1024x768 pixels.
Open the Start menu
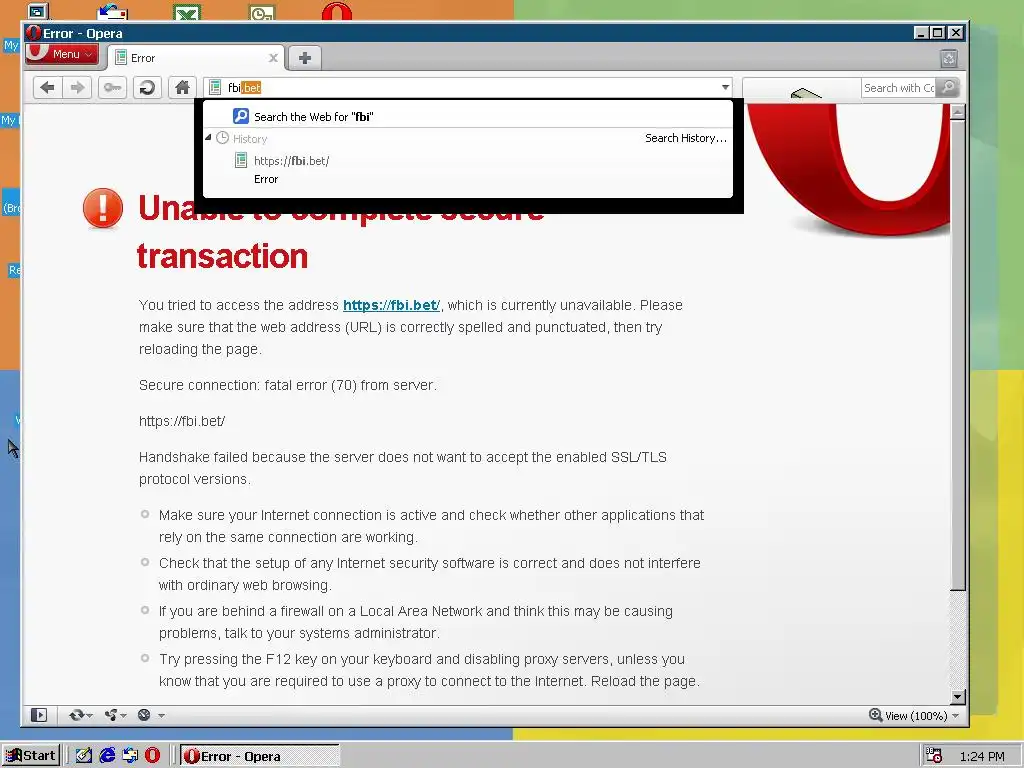pyautogui.click(x=31, y=756)
